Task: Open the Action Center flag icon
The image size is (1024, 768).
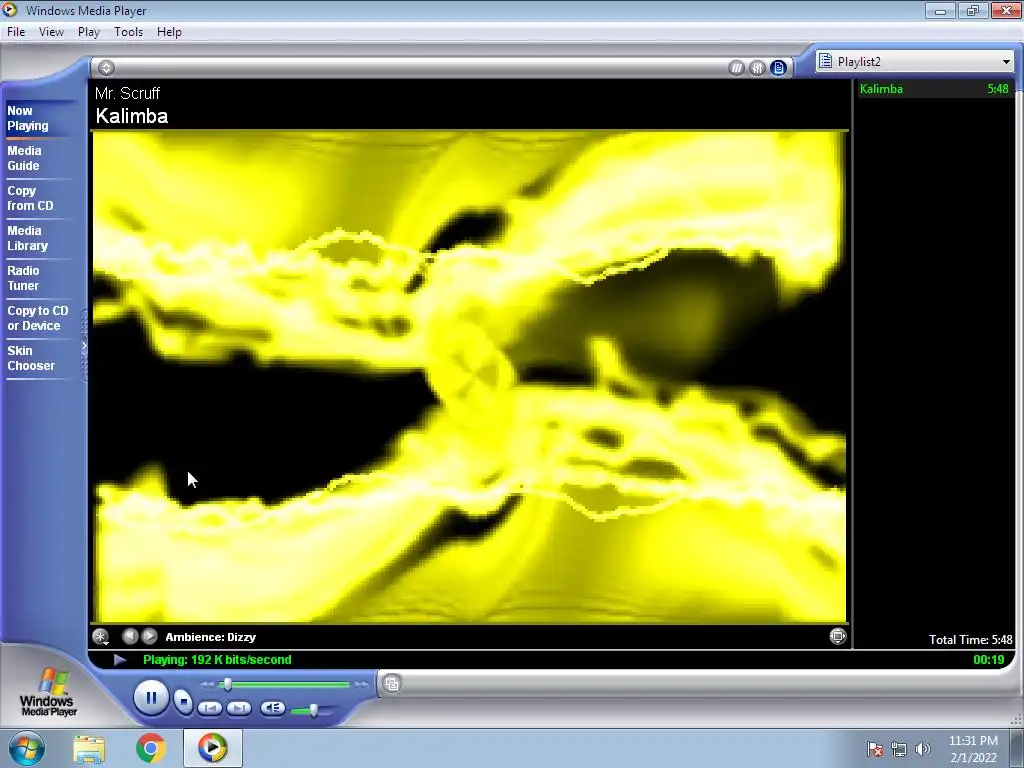Action: (x=875, y=749)
